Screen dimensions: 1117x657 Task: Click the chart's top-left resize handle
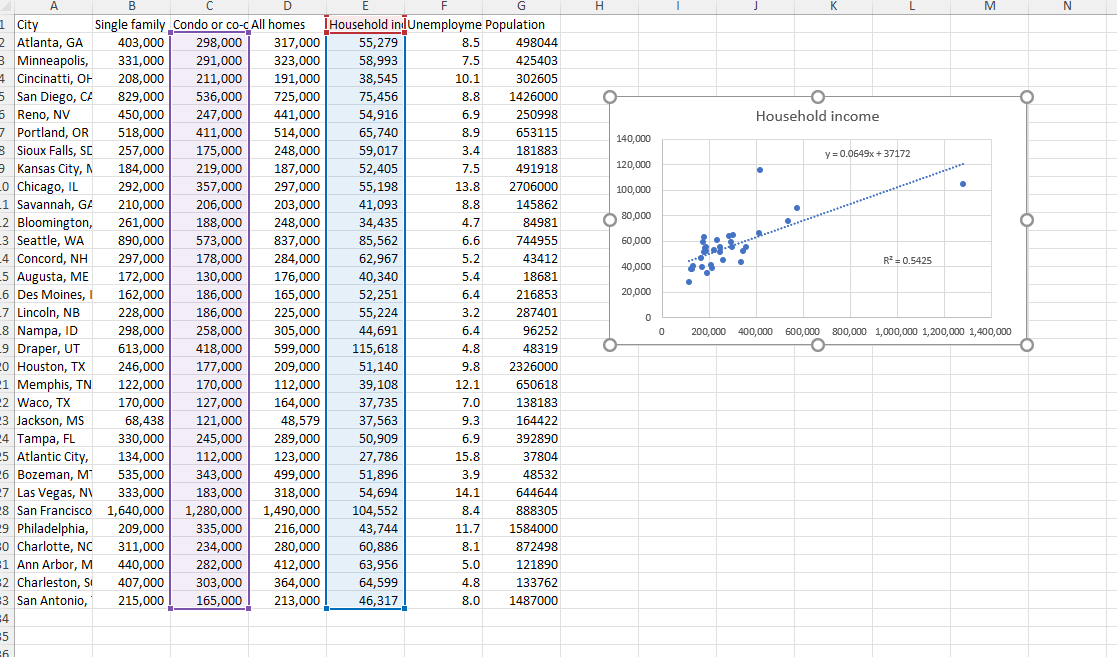(610, 97)
